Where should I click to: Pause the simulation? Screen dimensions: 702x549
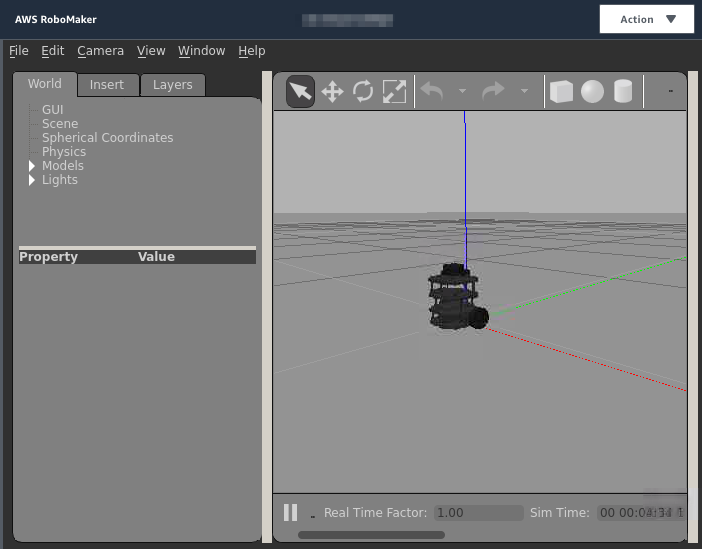(x=291, y=512)
